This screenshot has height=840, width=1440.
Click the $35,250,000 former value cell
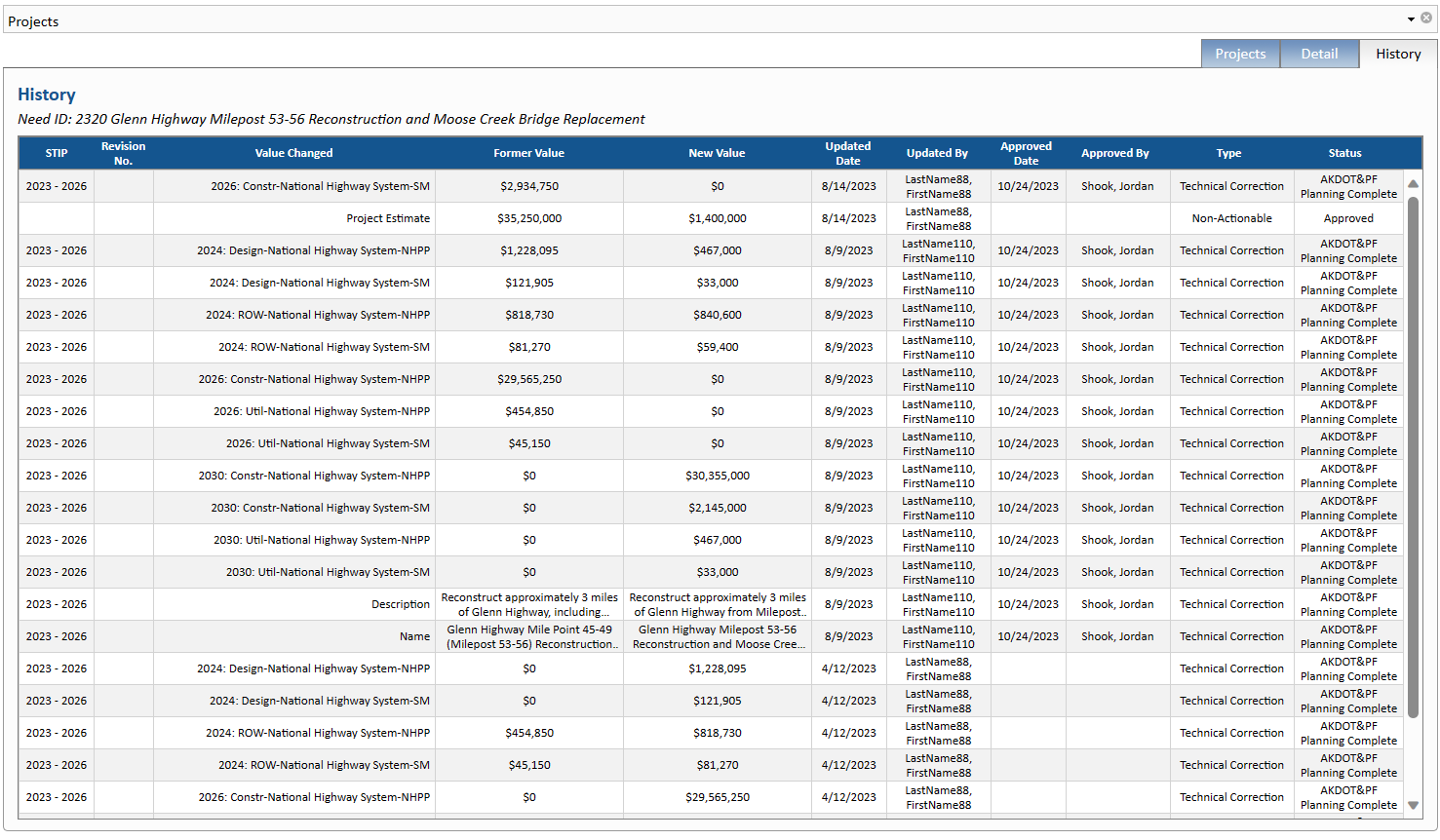[529, 218]
